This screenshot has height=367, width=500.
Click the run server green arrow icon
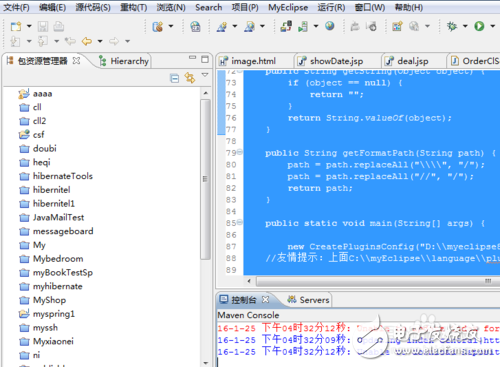click(303, 26)
